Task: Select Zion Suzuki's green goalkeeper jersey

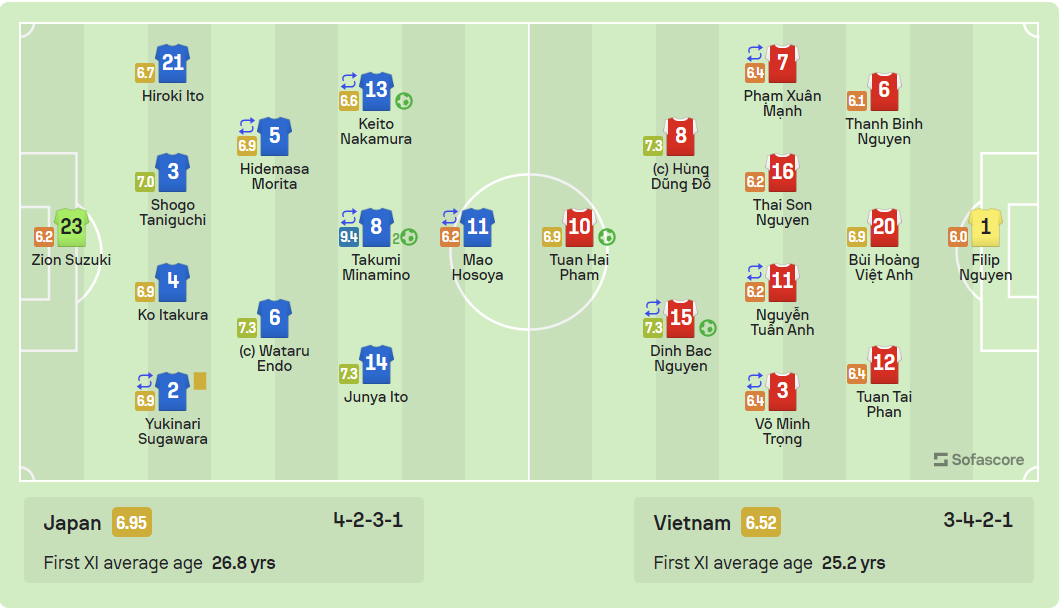Action: (71, 227)
